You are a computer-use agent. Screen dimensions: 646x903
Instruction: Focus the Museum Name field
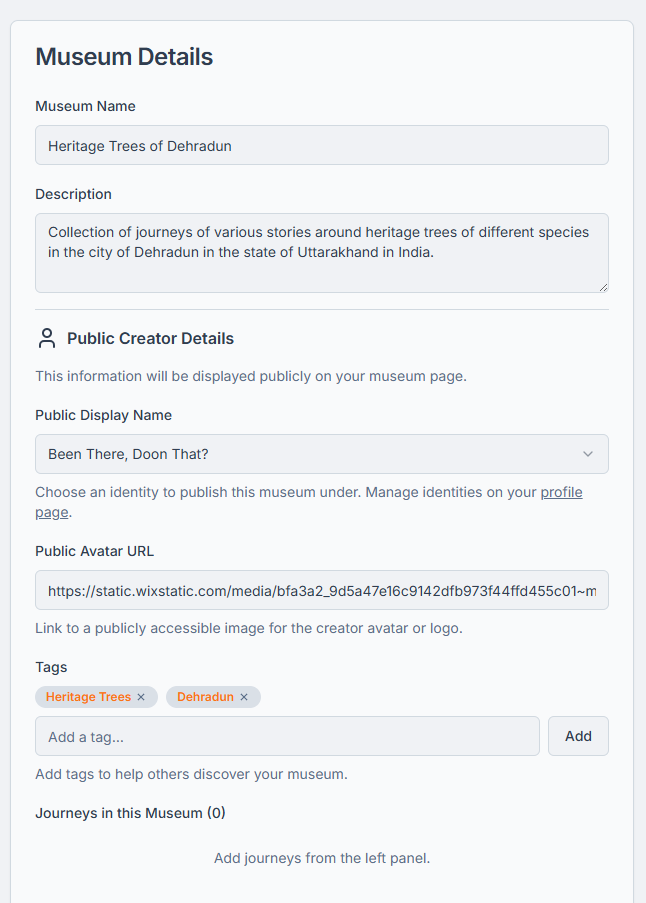tap(321, 145)
